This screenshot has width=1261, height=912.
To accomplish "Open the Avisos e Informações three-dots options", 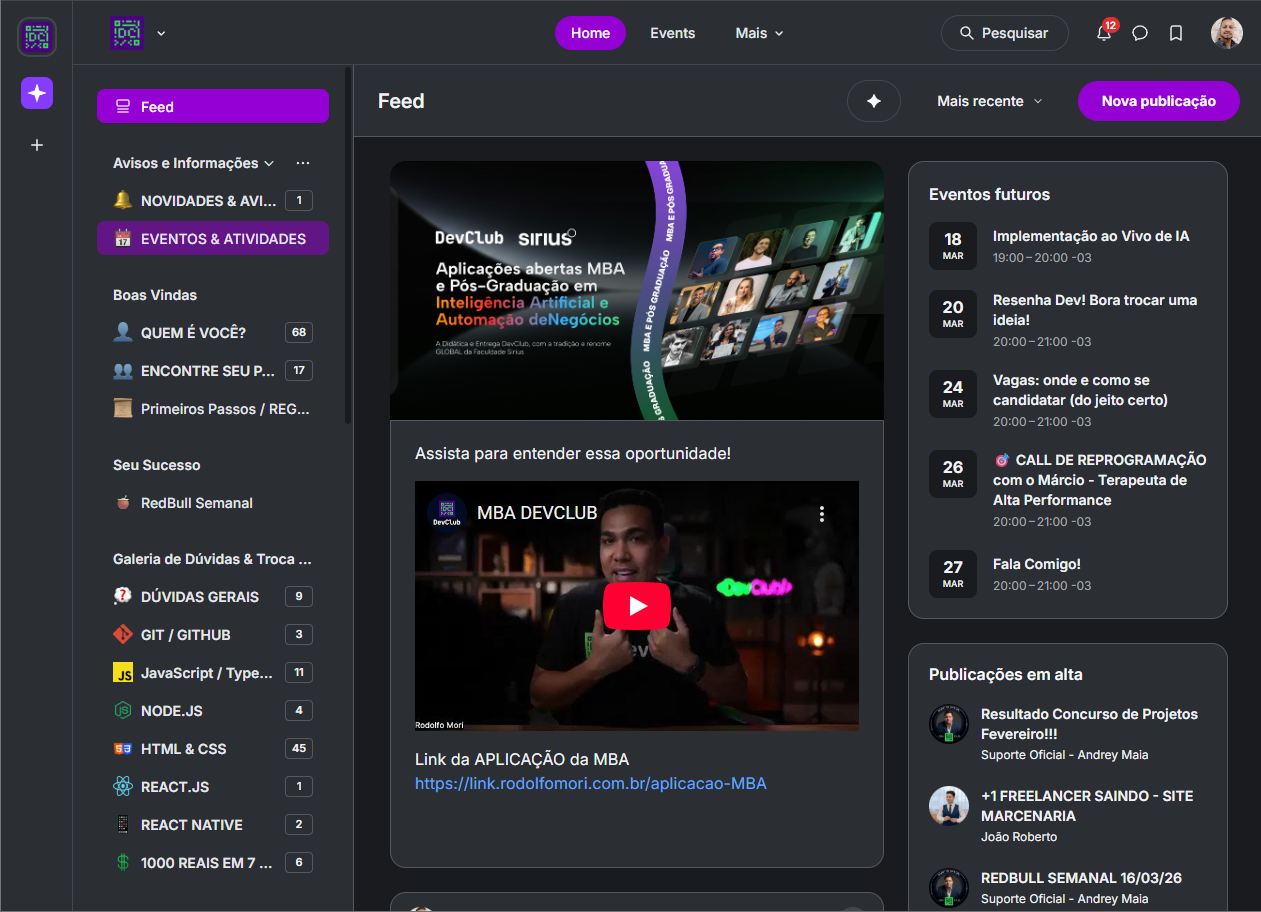I will coord(303,163).
